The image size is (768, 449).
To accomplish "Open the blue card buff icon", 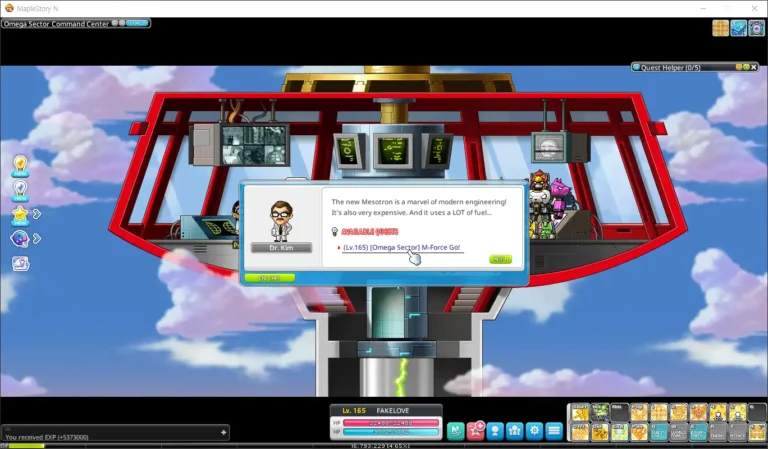I will (739, 28).
